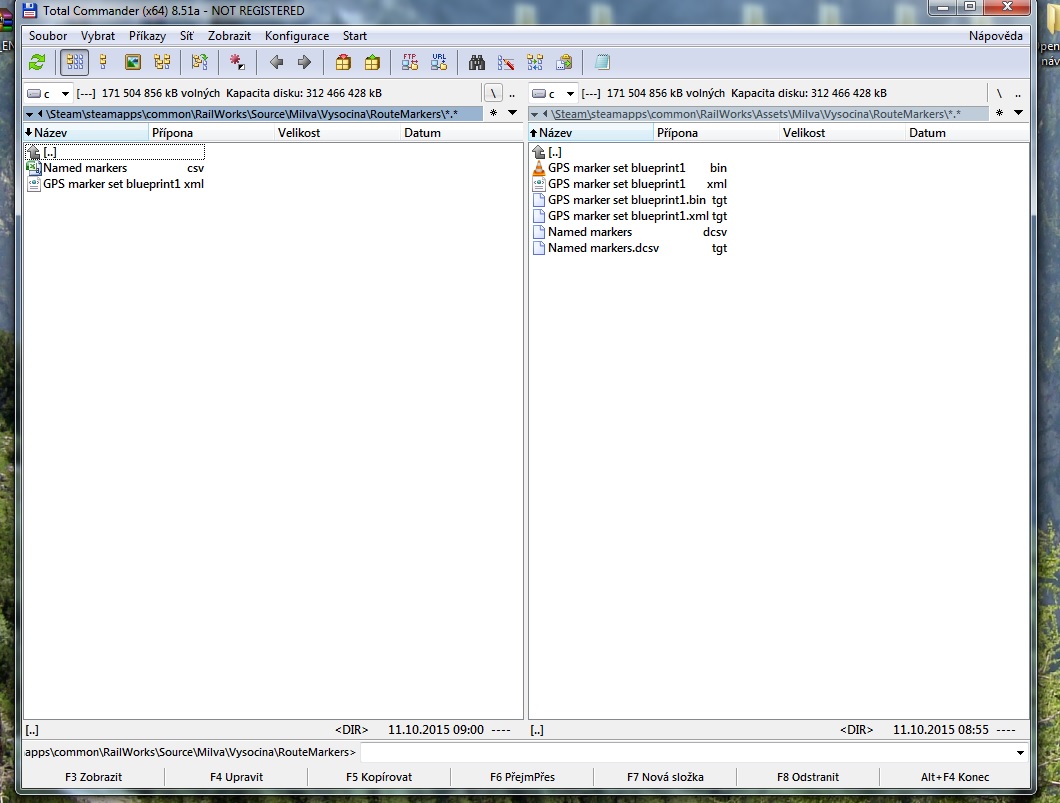The width and height of the screenshot is (1060, 803).
Task: Go forward with the right arrow icon
Action: coord(304,63)
